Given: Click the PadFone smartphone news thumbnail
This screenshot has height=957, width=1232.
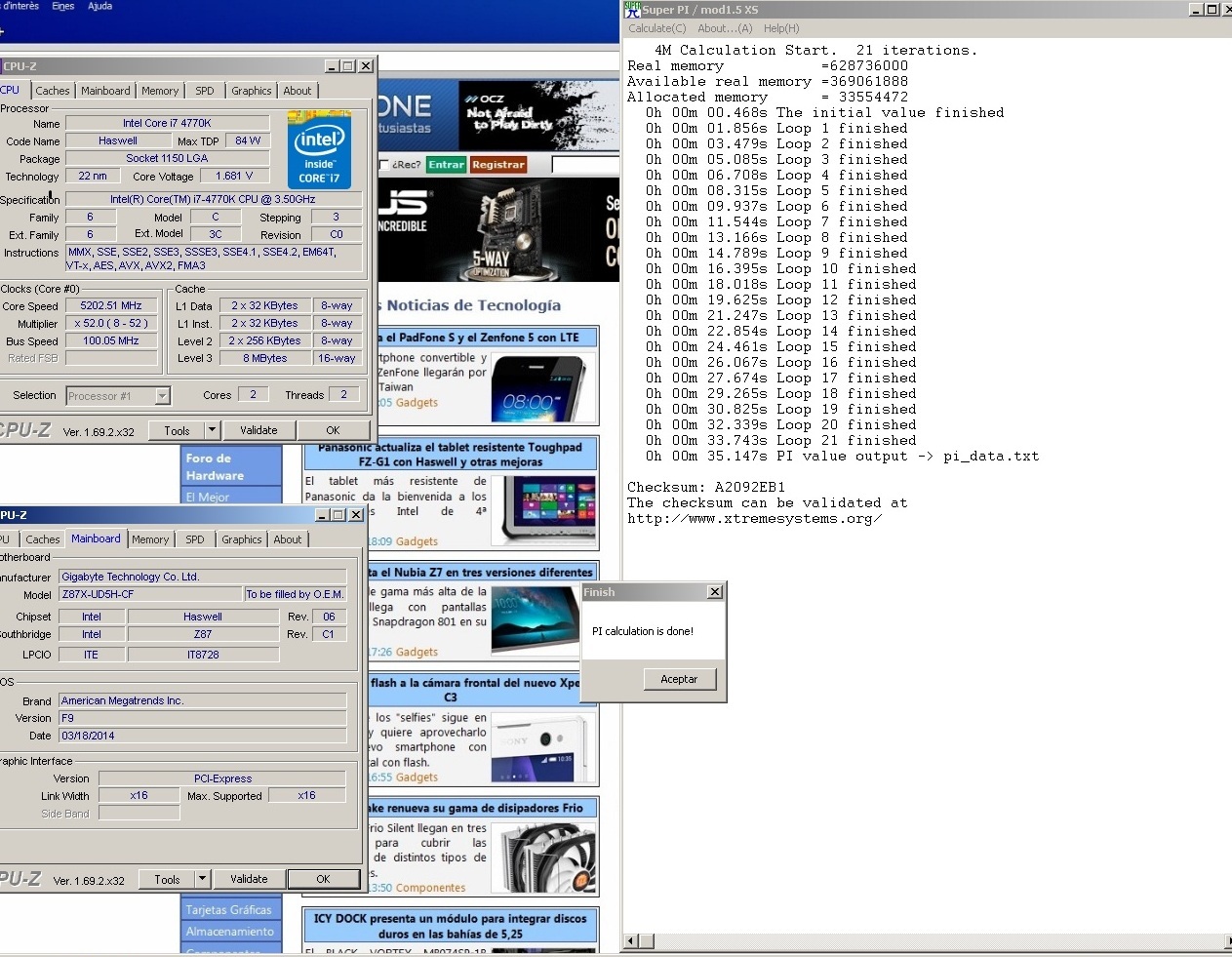Looking at the screenshot, I should (543, 389).
